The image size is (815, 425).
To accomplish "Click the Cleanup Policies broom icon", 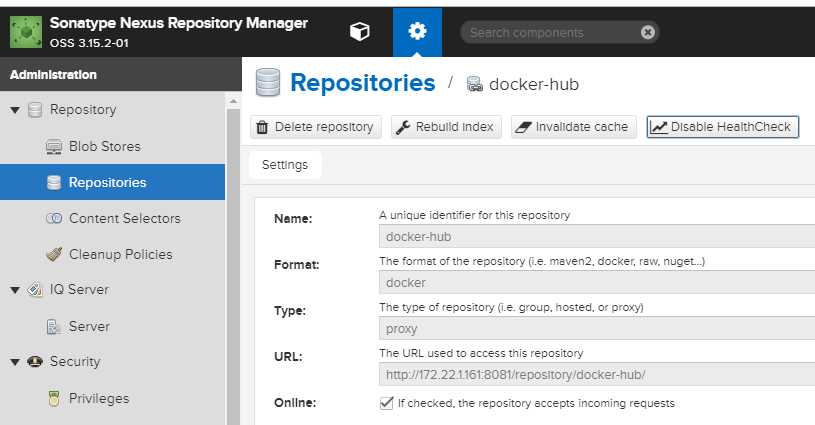I will pyautogui.click(x=54, y=254).
